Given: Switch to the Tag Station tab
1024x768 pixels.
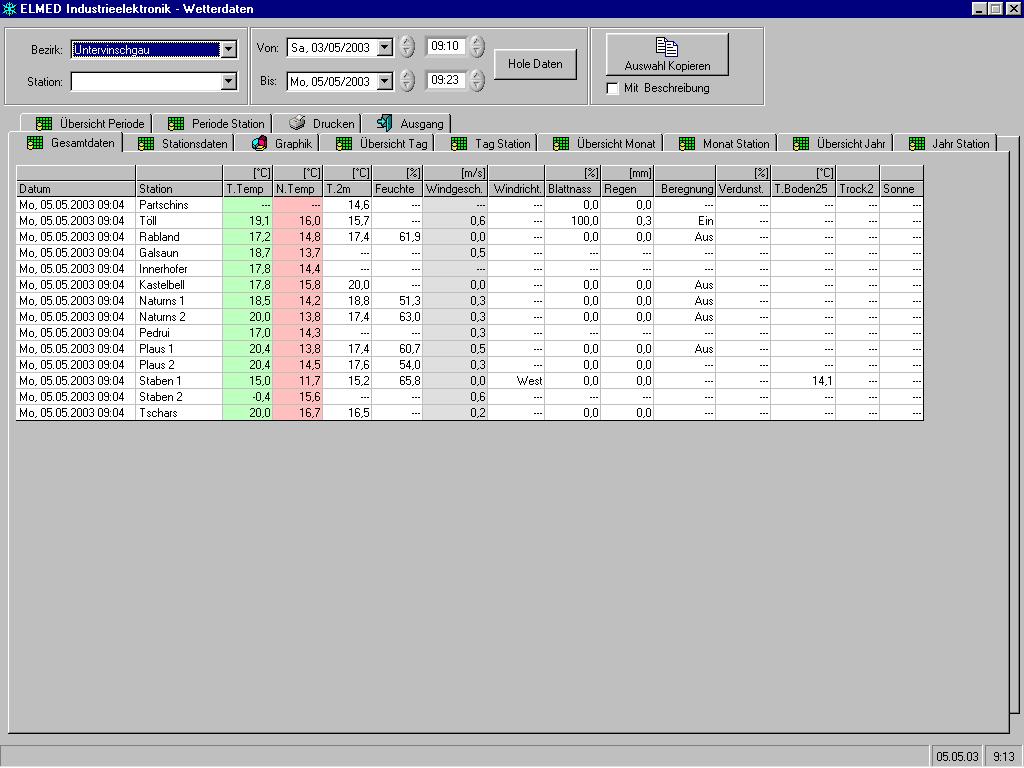Looking at the screenshot, I should (x=491, y=144).
